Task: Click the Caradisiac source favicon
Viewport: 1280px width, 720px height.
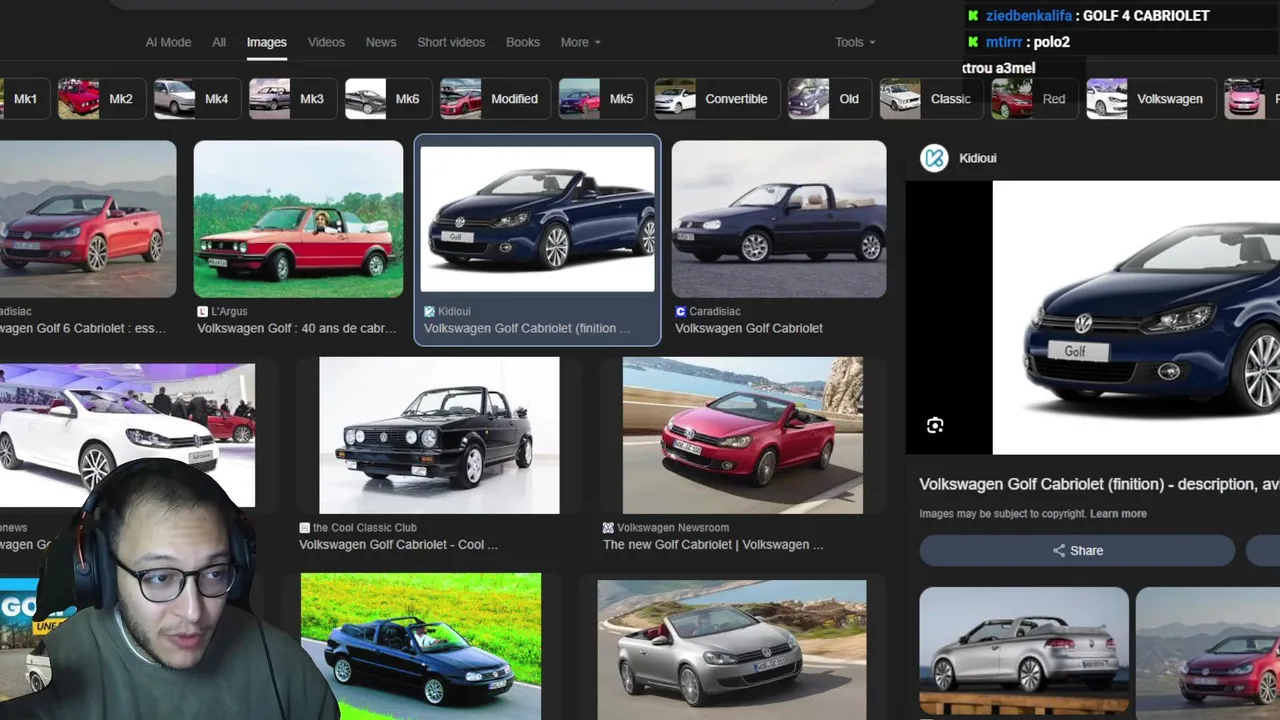Action: pos(681,312)
